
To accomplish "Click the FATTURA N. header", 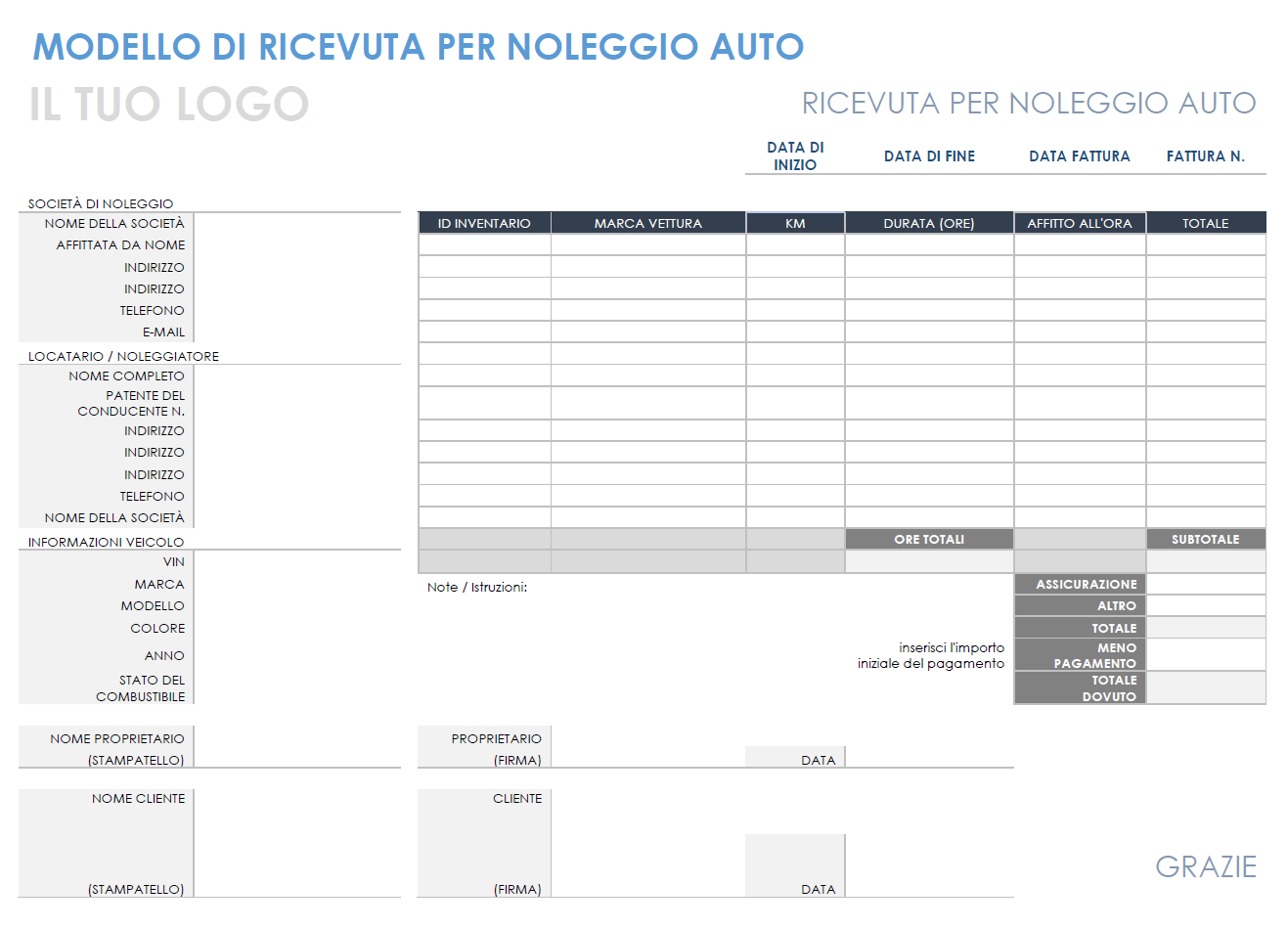I will coord(1205,155).
